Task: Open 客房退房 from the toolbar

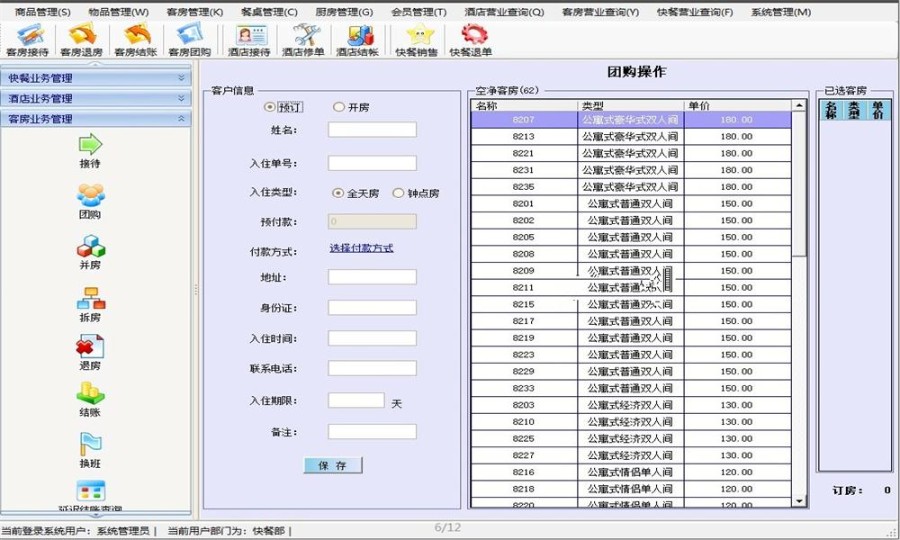Action: point(81,39)
